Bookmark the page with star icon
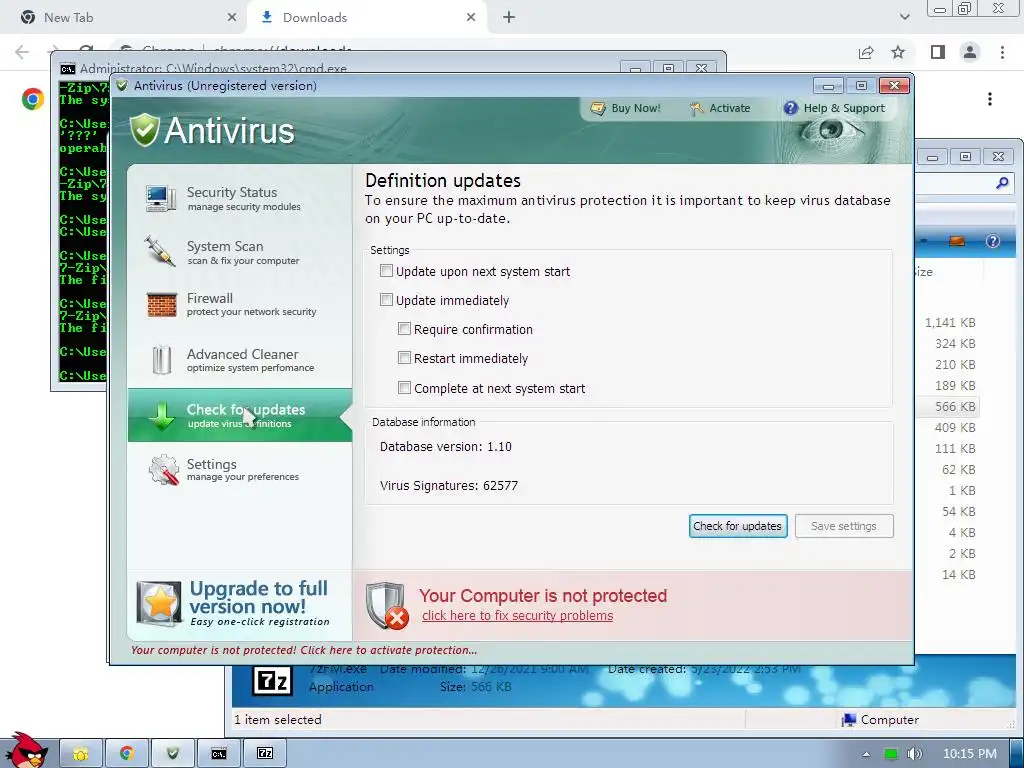This screenshot has height=768, width=1024. coord(898,52)
